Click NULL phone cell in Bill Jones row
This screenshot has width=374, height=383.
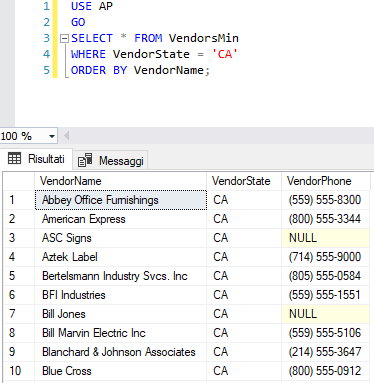pos(326,314)
